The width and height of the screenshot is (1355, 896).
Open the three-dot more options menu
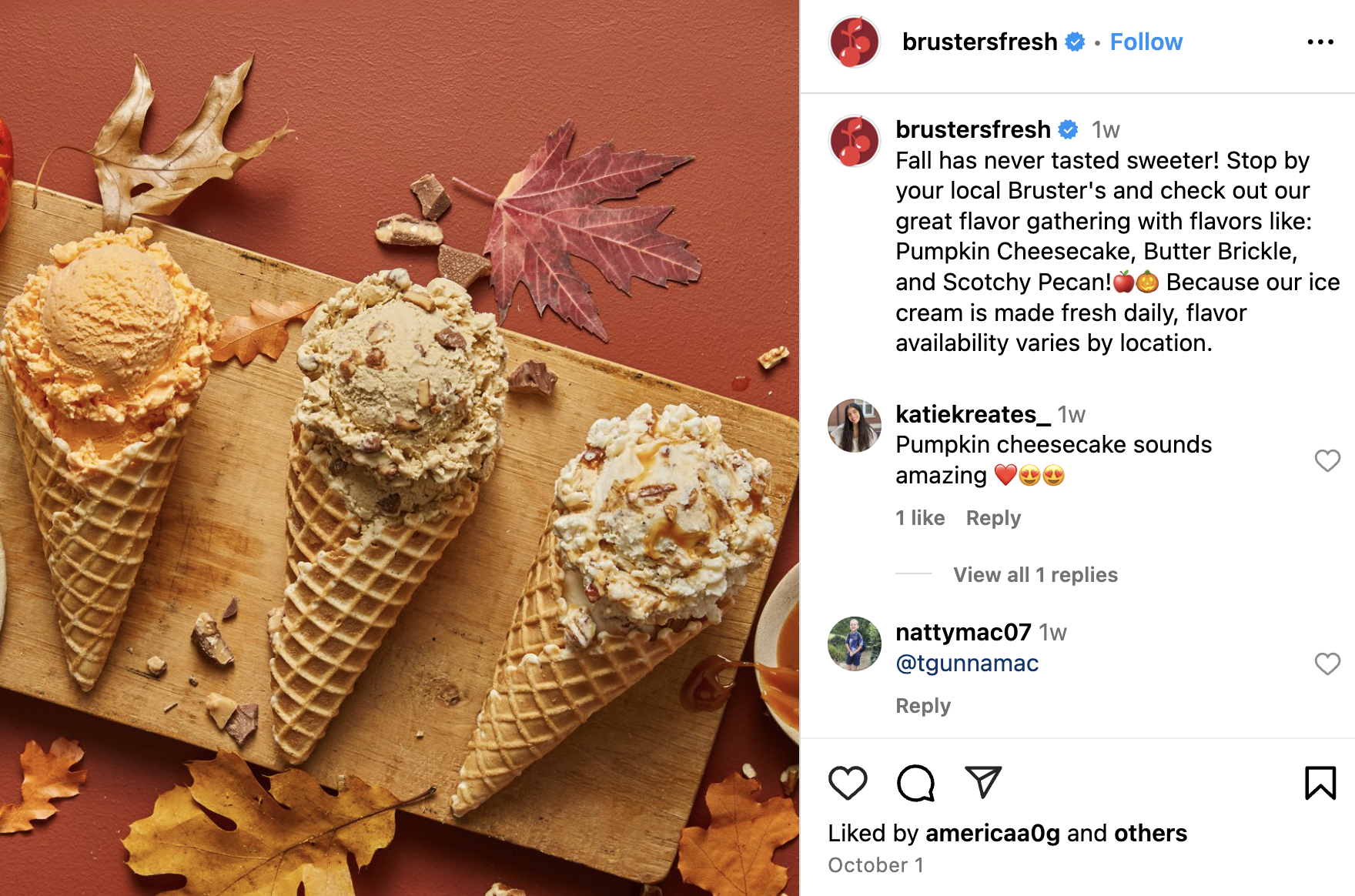click(x=1320, y=42)
